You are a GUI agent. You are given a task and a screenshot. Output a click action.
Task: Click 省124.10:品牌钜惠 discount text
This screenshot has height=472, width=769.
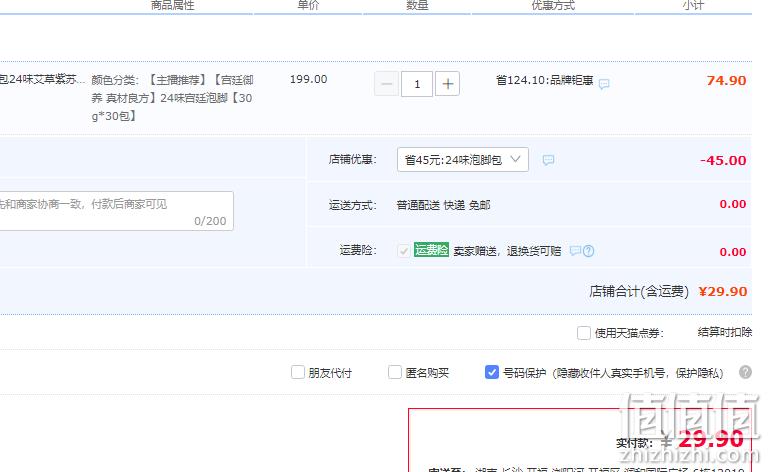point(544,80)
